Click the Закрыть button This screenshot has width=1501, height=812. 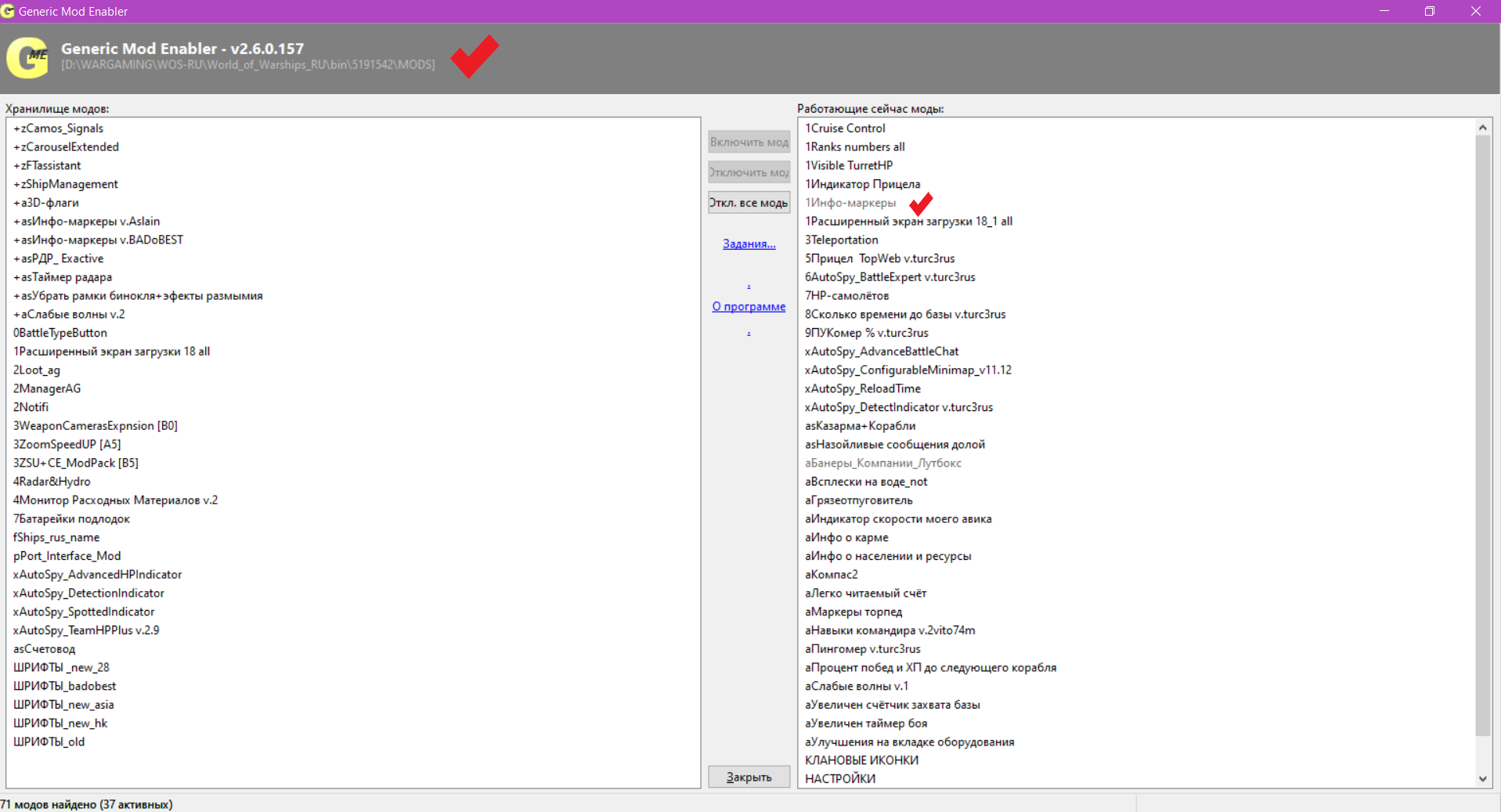(x=749, y=777)
